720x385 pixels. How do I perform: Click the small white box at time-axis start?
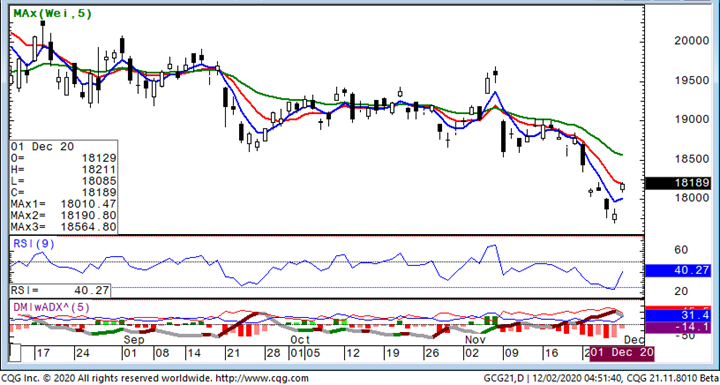tap(15, 353)
